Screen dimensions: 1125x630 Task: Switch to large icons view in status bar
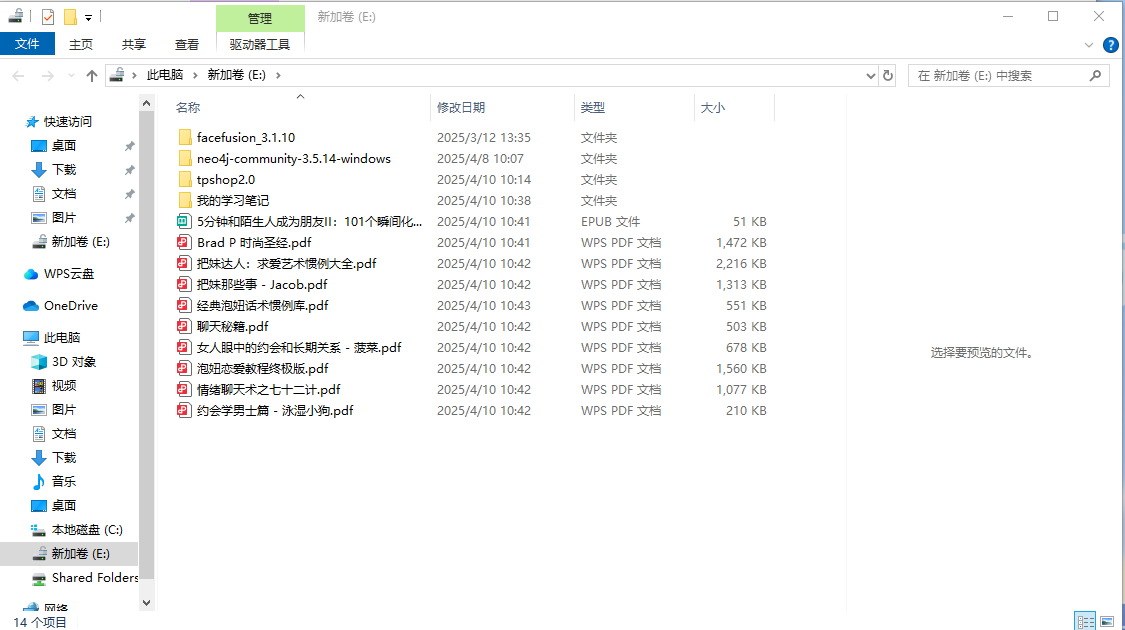pos(1109,622)
